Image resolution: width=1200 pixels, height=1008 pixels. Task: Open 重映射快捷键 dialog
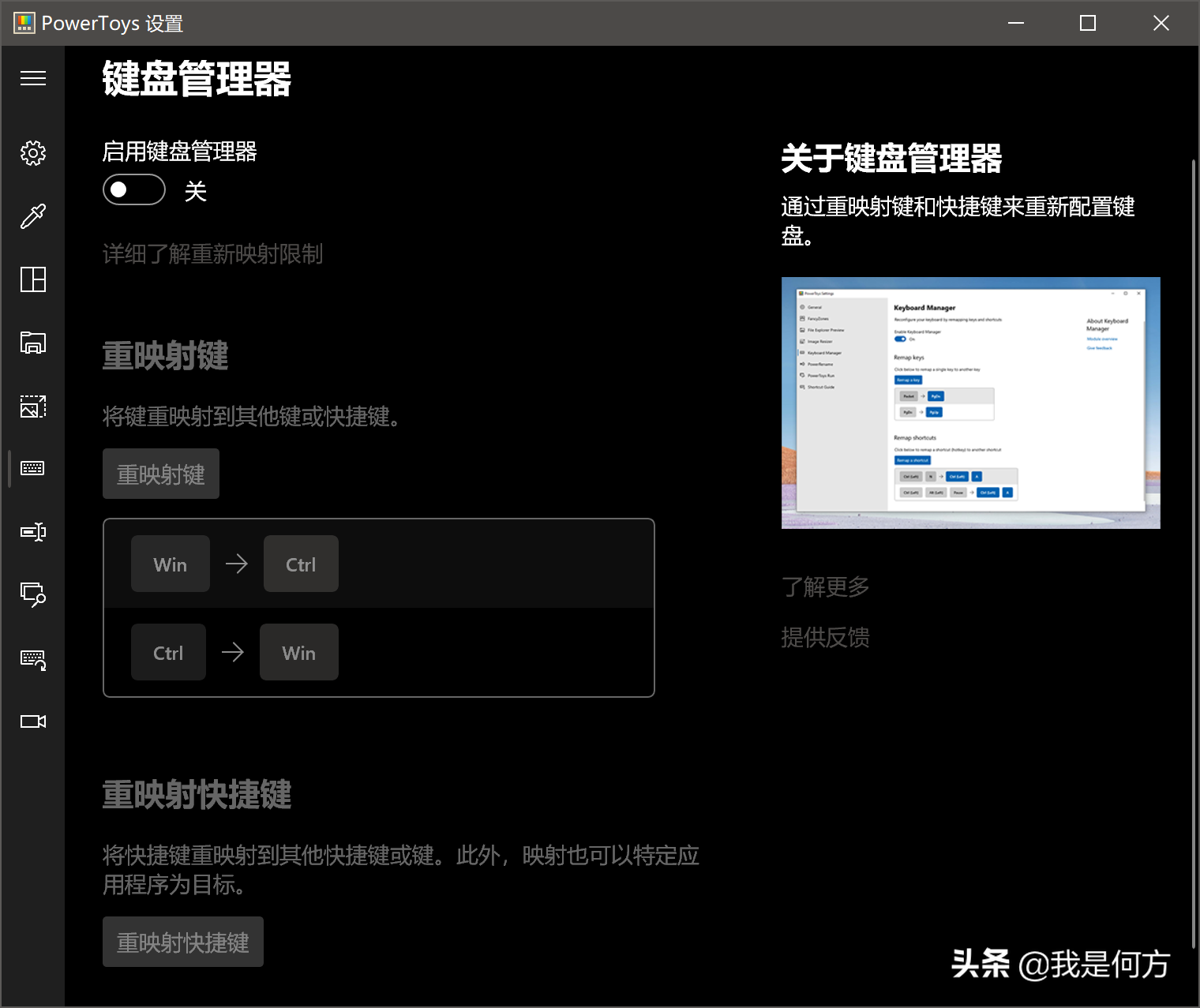(x=182, y=942)
